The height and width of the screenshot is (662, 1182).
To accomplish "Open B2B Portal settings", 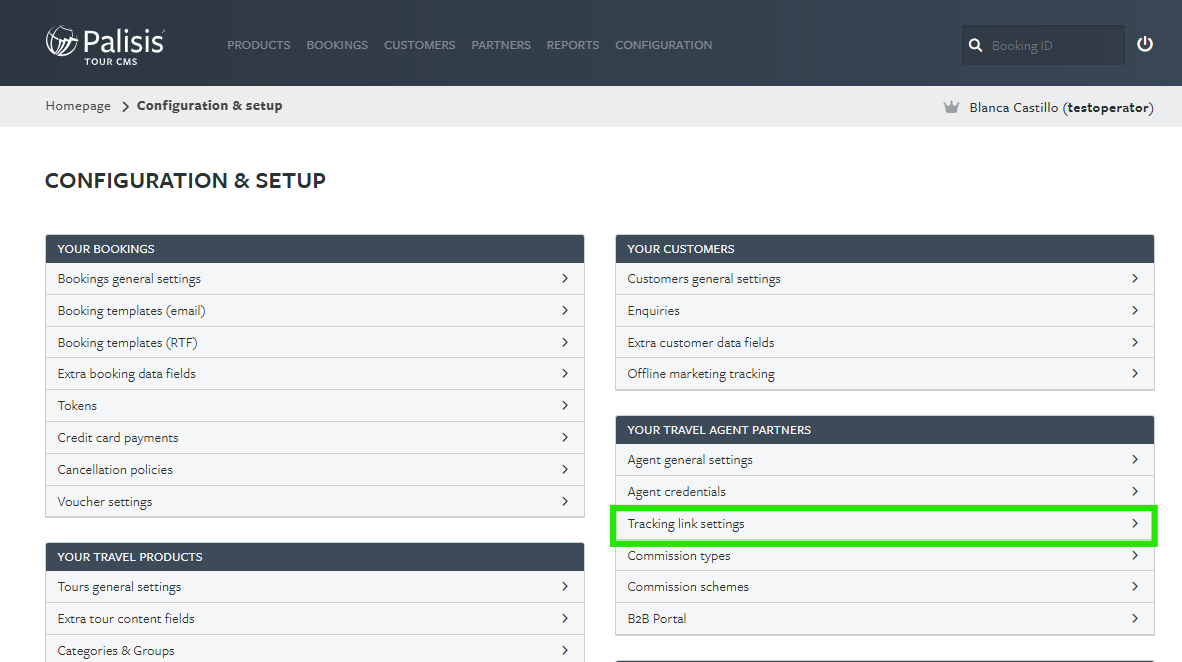I will 885,618.
